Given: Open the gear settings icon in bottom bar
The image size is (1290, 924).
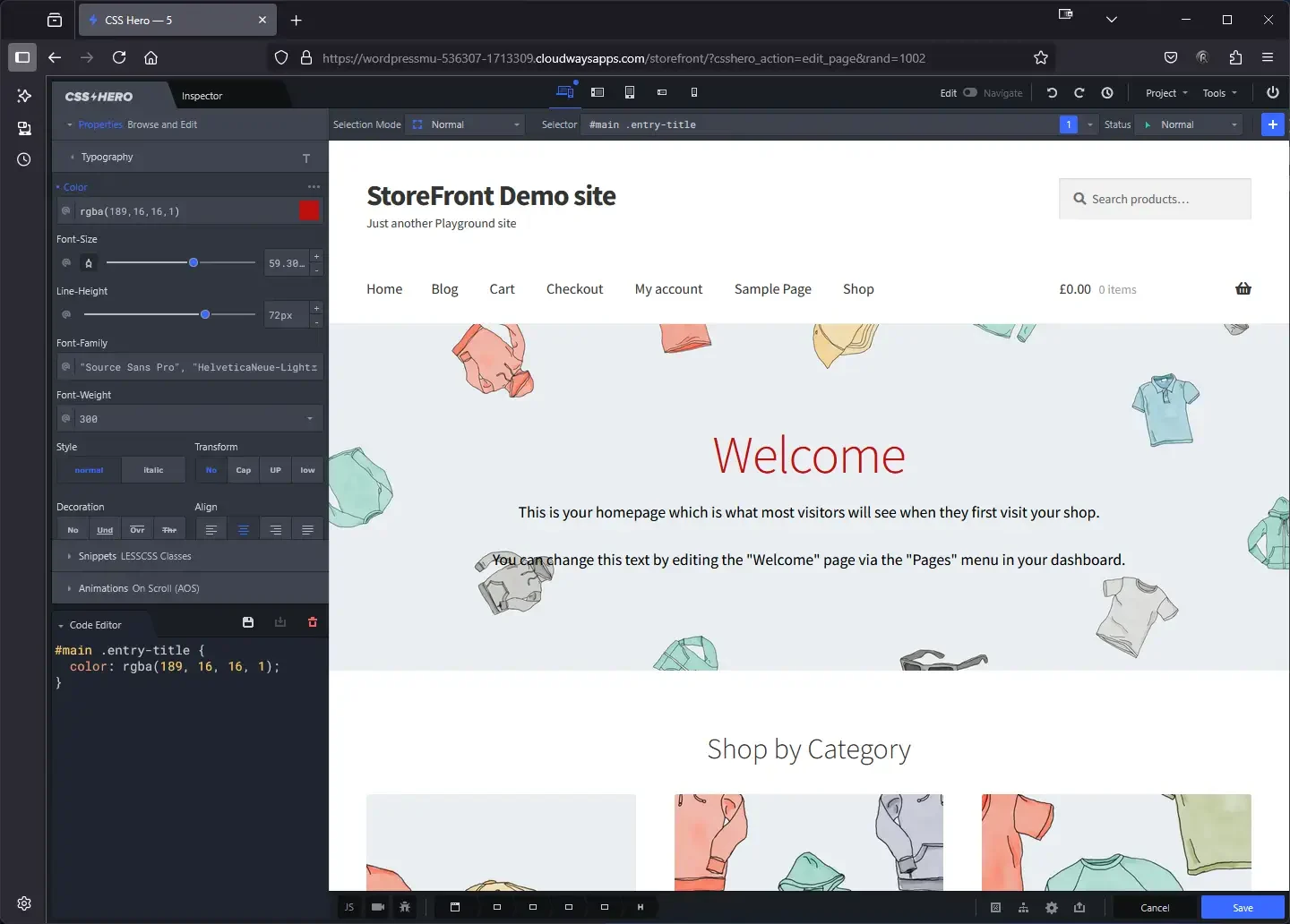Looking at the screenshot, I should [x=1052, y=908].
